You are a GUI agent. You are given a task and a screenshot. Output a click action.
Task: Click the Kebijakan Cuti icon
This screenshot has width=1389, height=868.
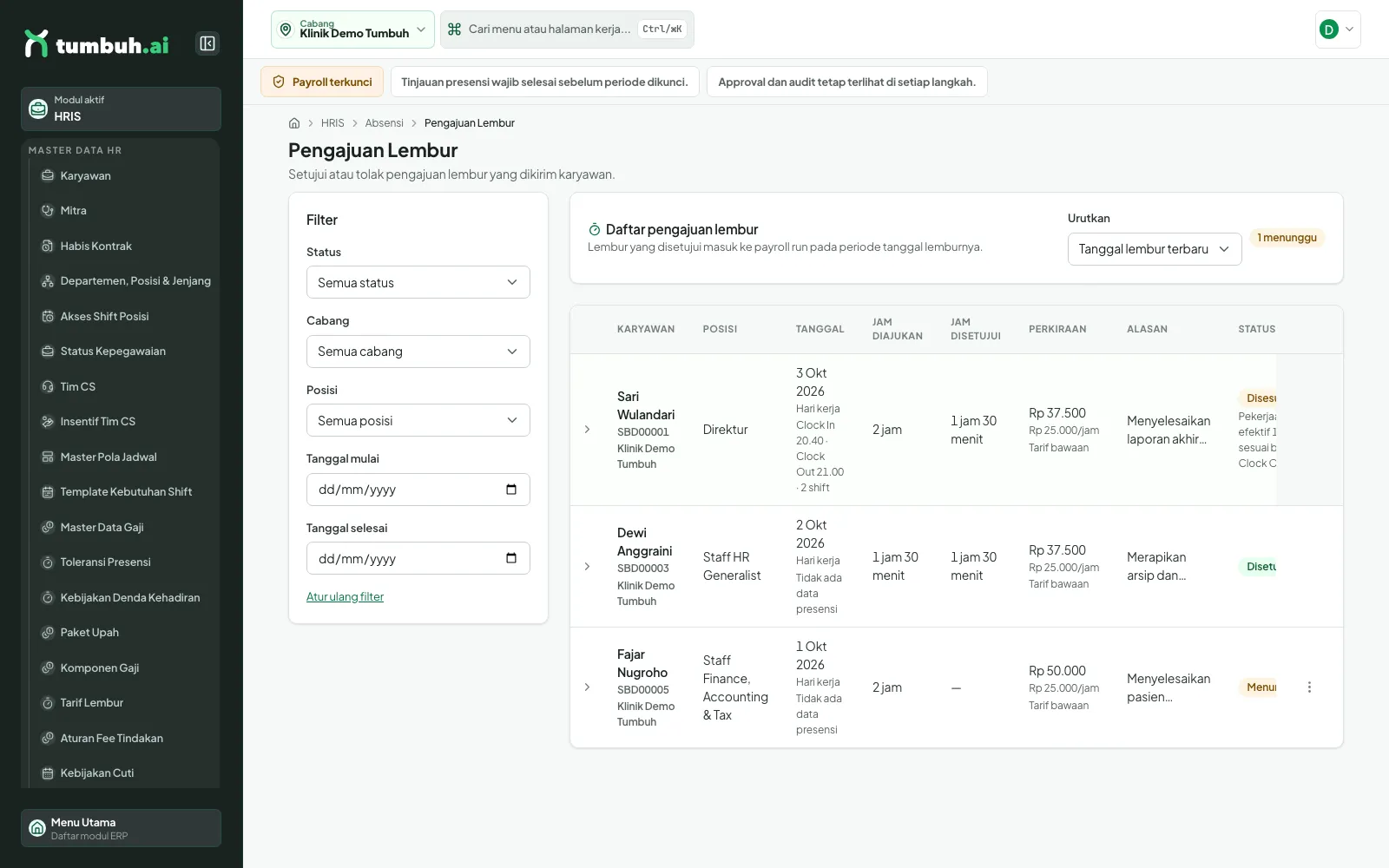click(48, 773)
